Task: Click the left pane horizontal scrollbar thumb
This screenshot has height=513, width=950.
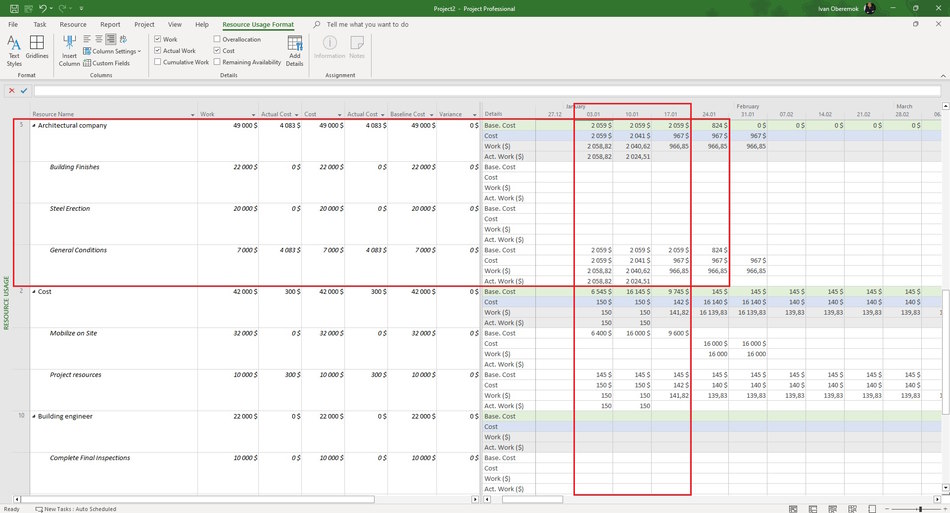Action: coord(198,500)
